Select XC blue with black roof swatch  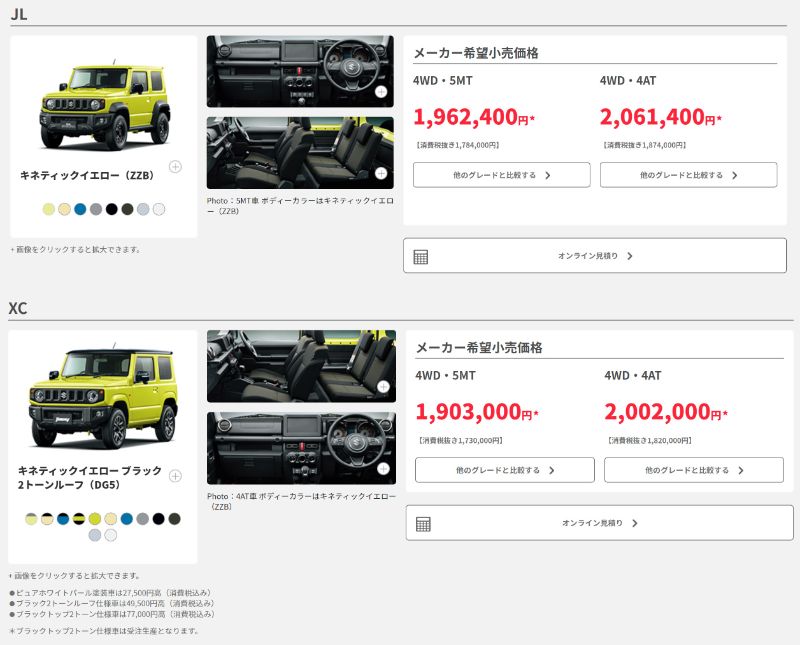(63, 519)
